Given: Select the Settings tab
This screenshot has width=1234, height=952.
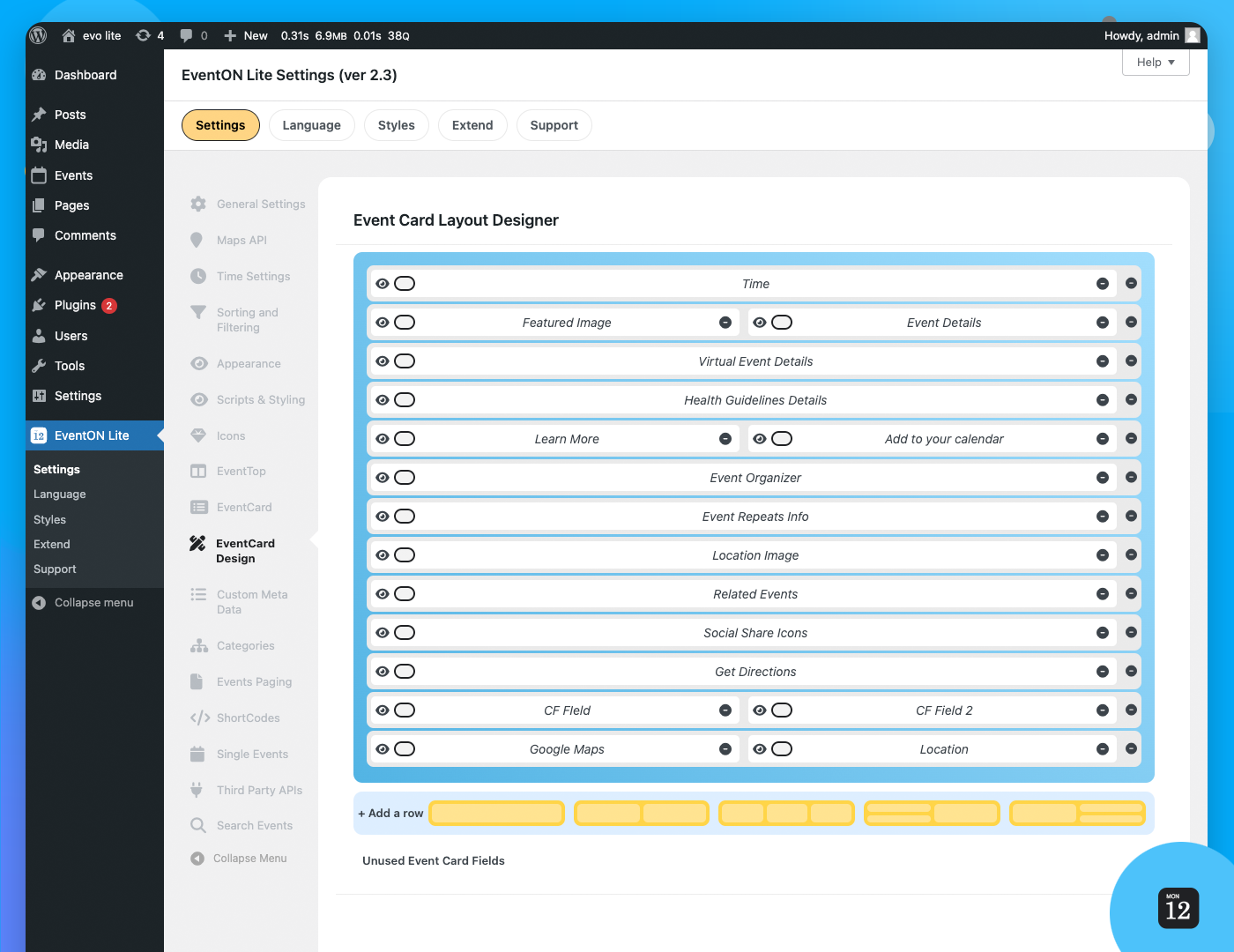Looking at the screenshot, I should click(220, 125).
